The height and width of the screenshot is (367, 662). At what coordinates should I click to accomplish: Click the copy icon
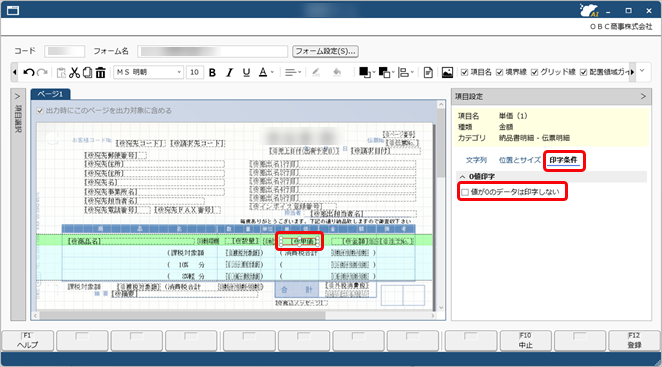pyautogui.click(x=87, y=72)
